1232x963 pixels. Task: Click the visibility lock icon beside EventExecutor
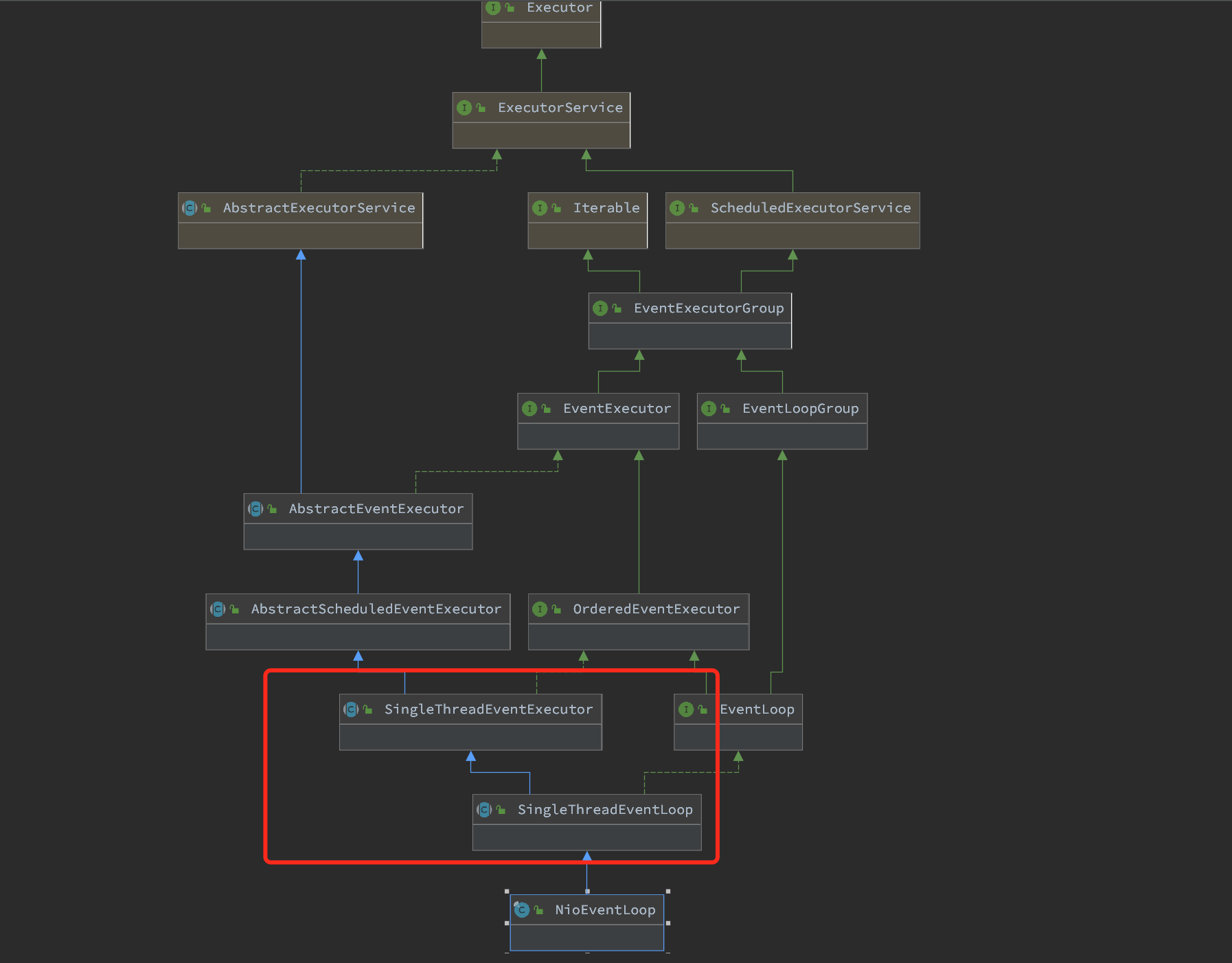(546, 409)
